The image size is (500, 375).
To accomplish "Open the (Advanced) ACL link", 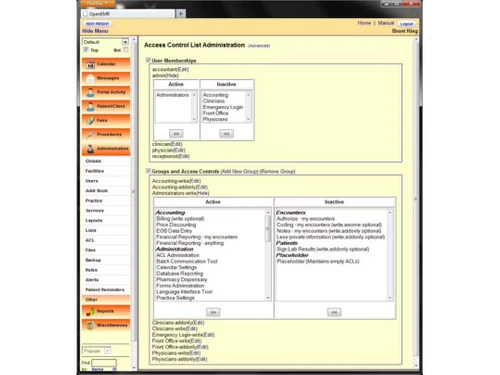I will pyautogui.click(x=259, y=46).
